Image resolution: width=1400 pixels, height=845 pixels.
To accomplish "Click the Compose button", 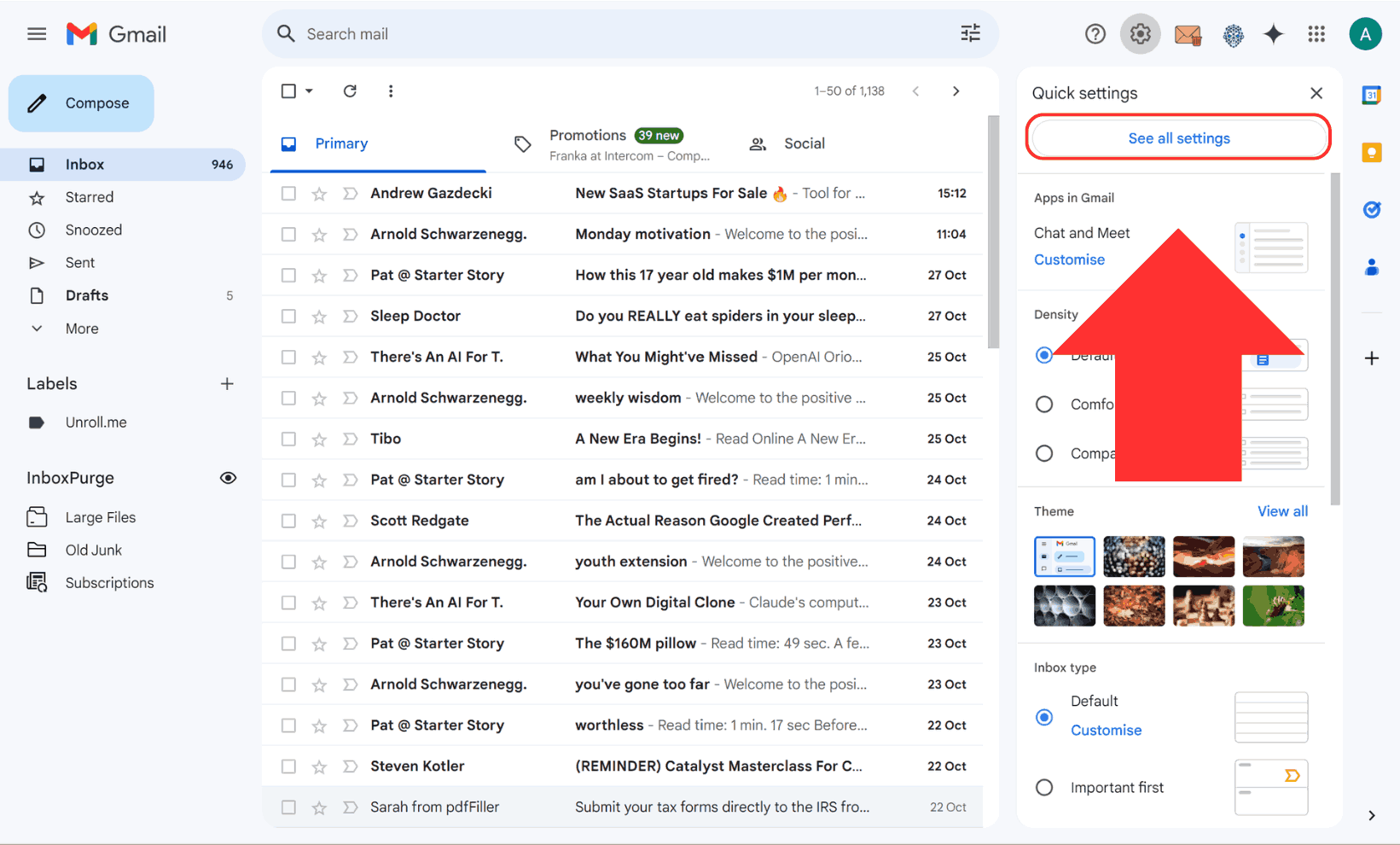I will (81, 103).
